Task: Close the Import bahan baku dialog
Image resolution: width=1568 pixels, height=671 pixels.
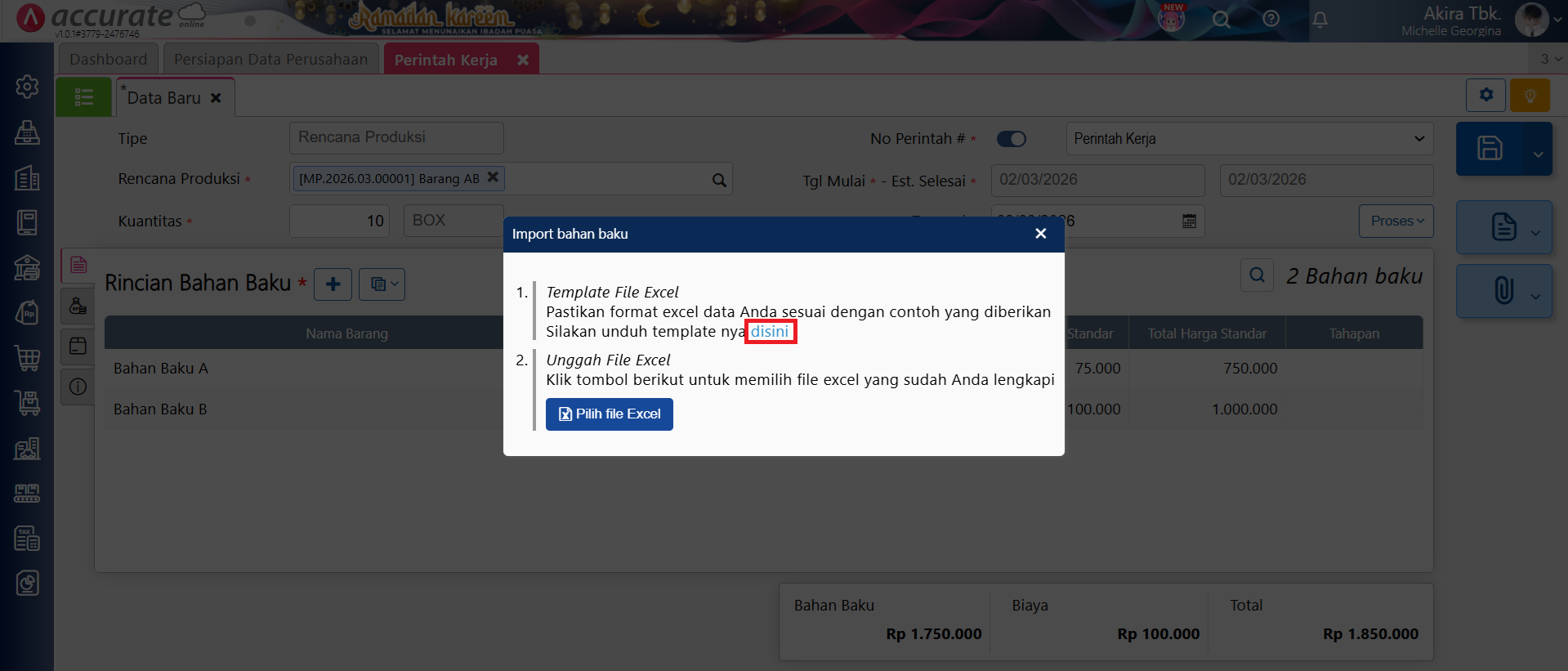Action: [1040, 234]
